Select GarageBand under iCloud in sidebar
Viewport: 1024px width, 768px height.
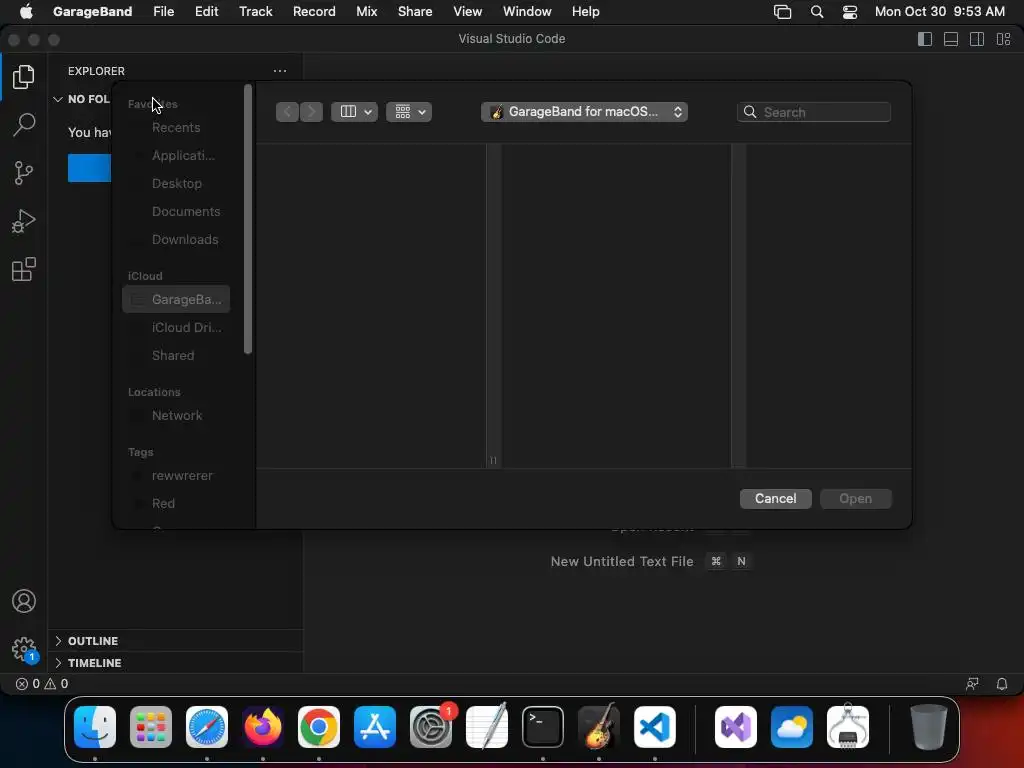coord(176,300)
